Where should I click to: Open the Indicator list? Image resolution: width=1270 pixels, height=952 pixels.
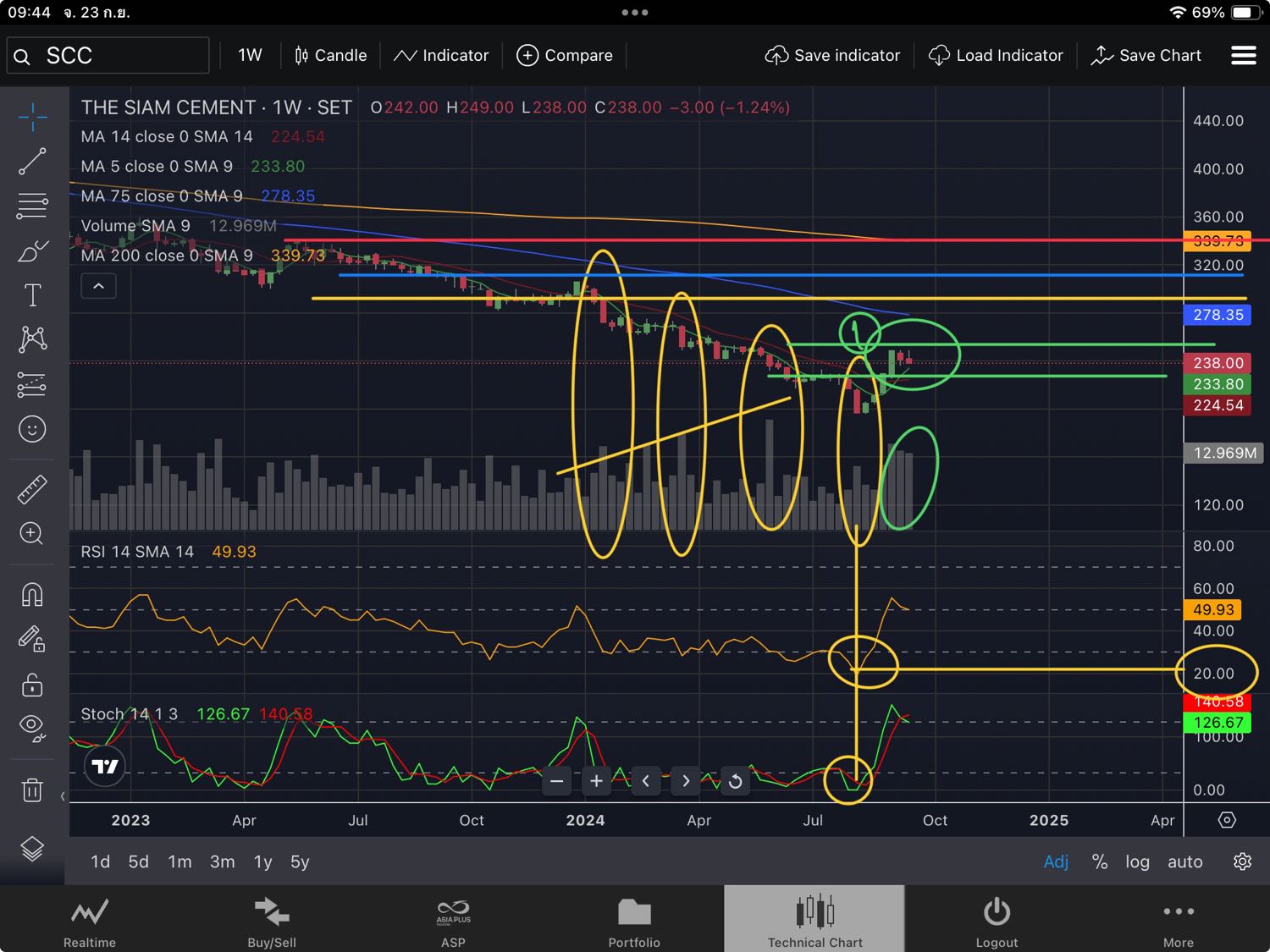441,55
